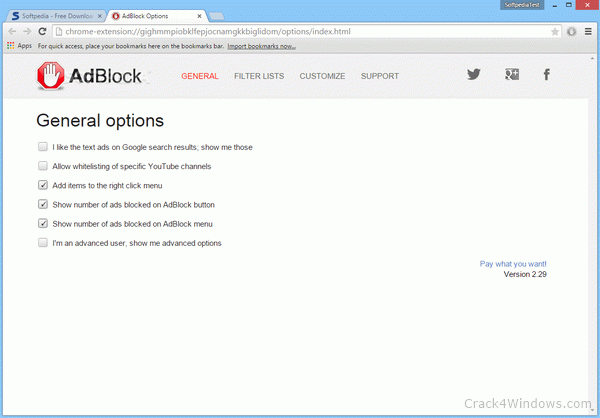Open the Apps shortcut in bookmarks bar
This screenshot has height=418, width=600.
19,46
